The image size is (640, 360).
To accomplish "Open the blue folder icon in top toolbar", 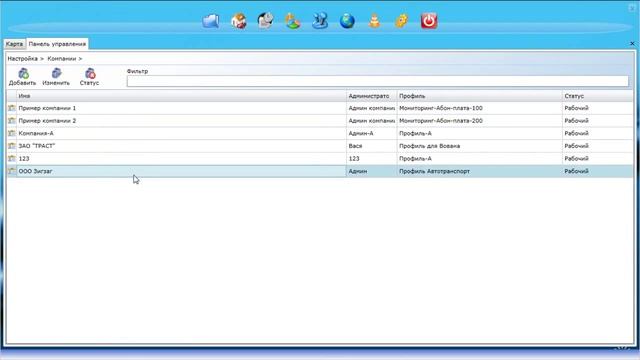I will pyautogui.click(x=211, y=21).
